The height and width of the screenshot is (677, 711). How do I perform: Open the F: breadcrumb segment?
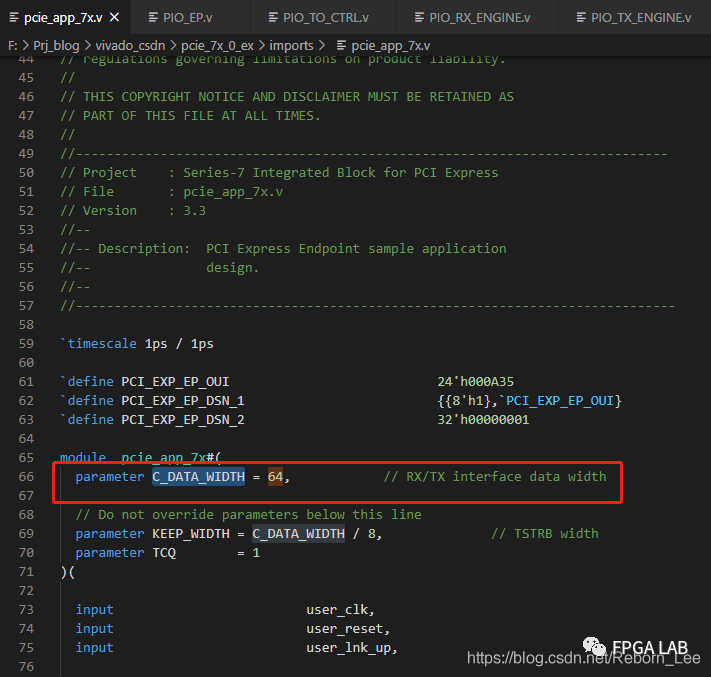13,46
